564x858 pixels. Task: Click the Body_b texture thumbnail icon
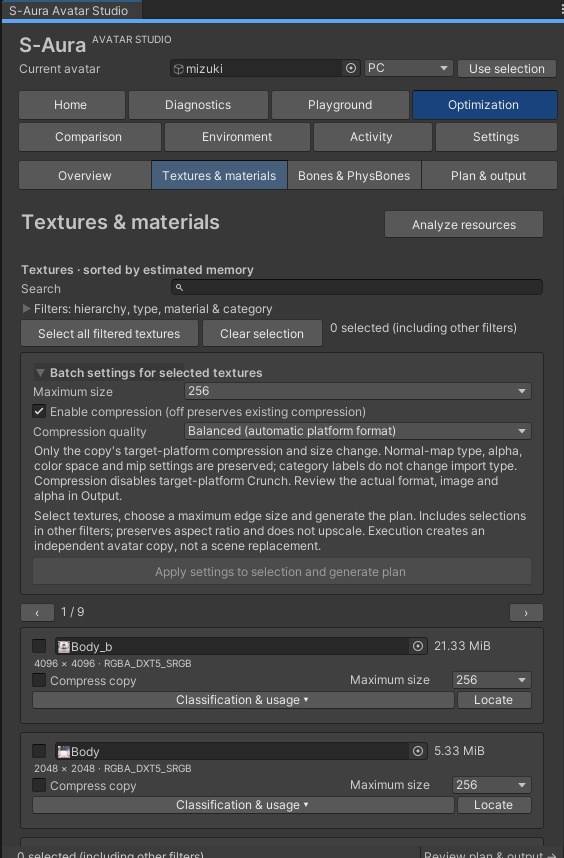tap(64, 647)
